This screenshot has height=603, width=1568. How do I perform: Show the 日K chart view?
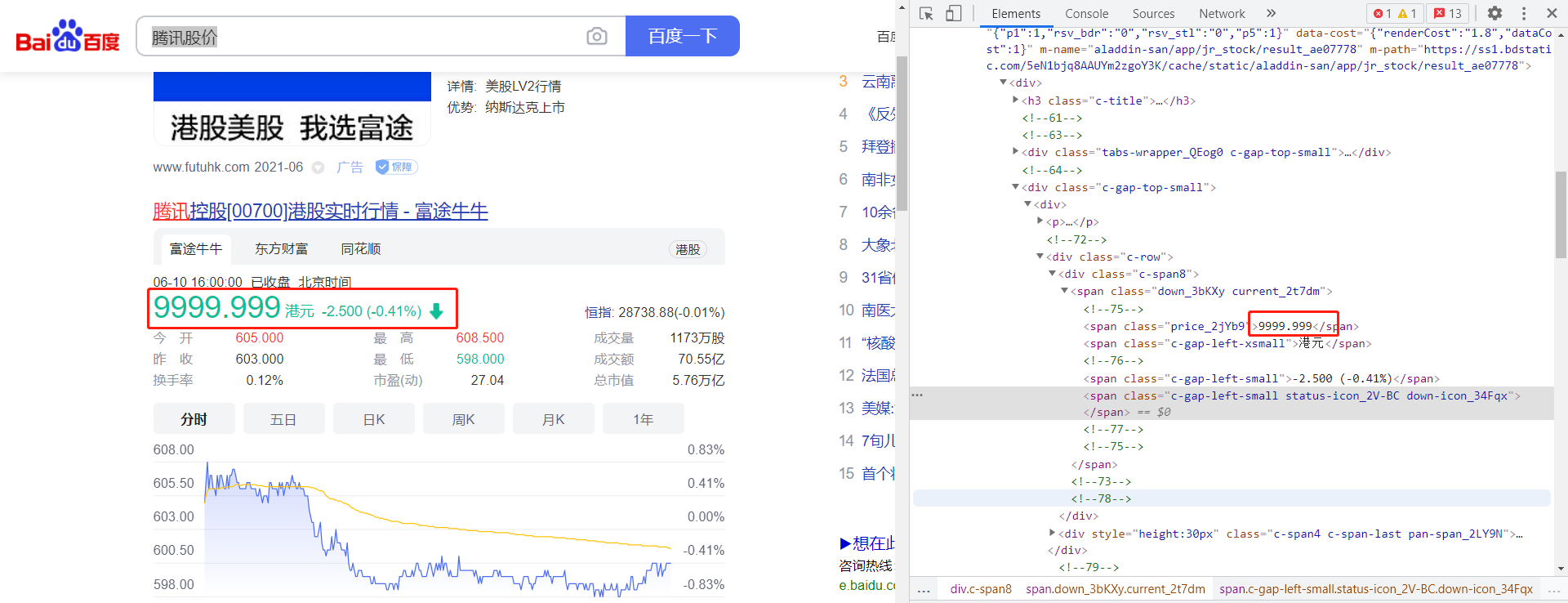click(x=374, y=419)
